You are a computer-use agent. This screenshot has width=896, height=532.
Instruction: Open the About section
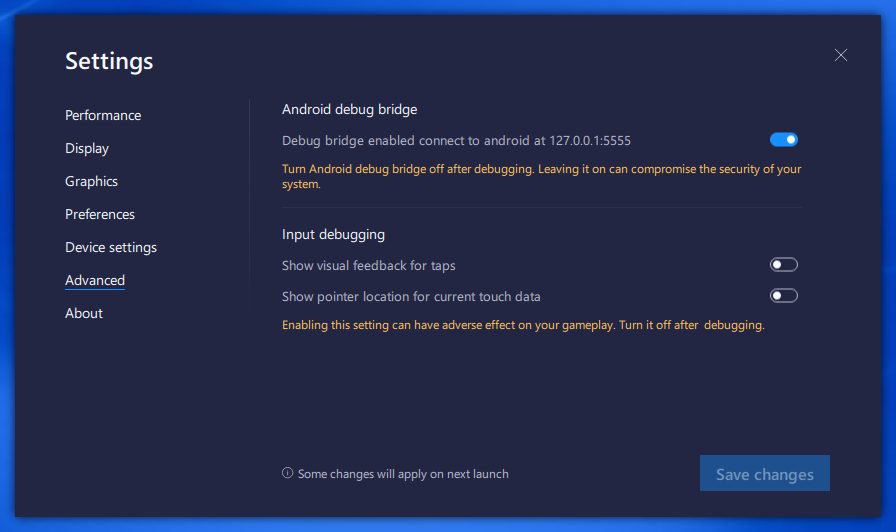click(x=84, y=313)
